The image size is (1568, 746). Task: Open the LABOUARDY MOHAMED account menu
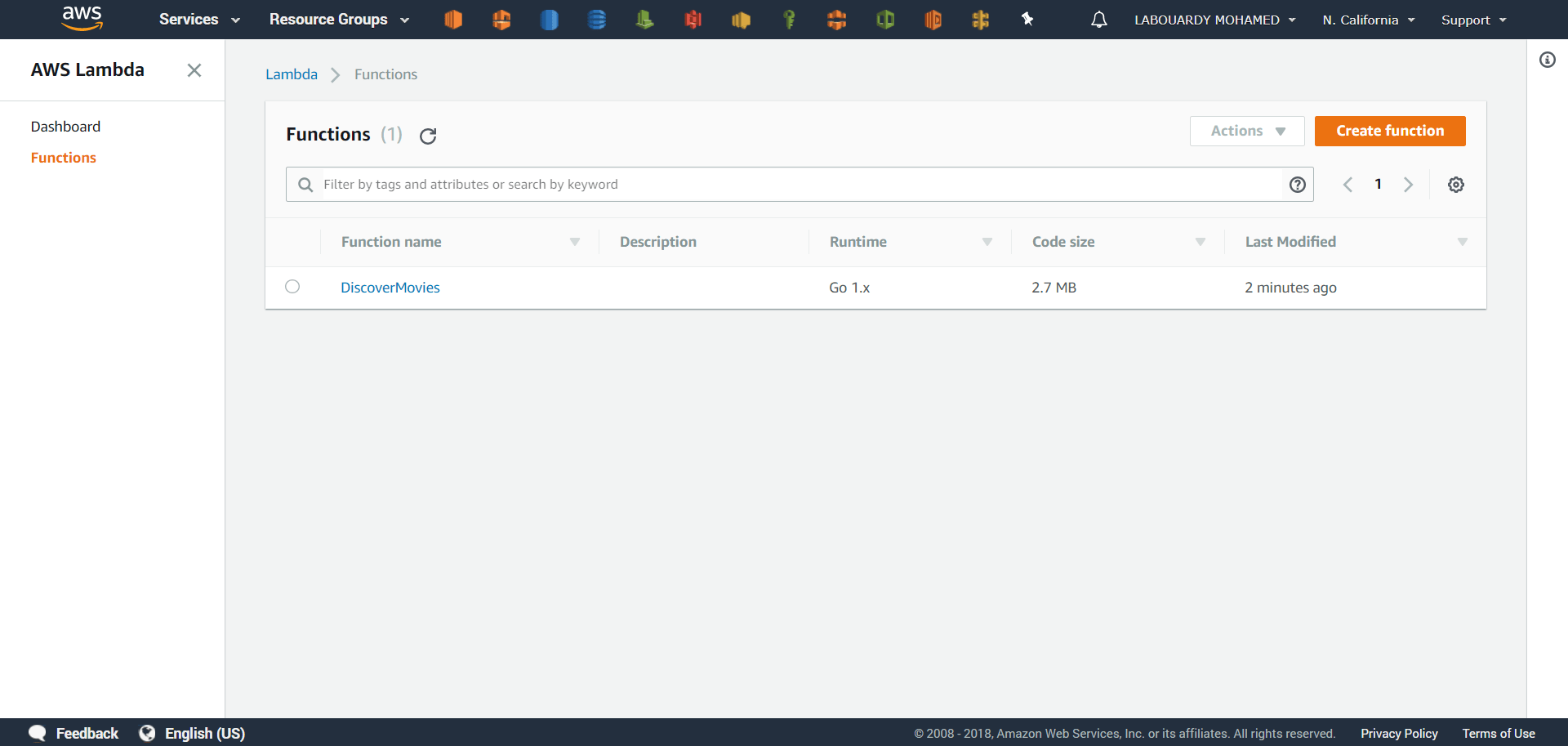pos(1214,20)
